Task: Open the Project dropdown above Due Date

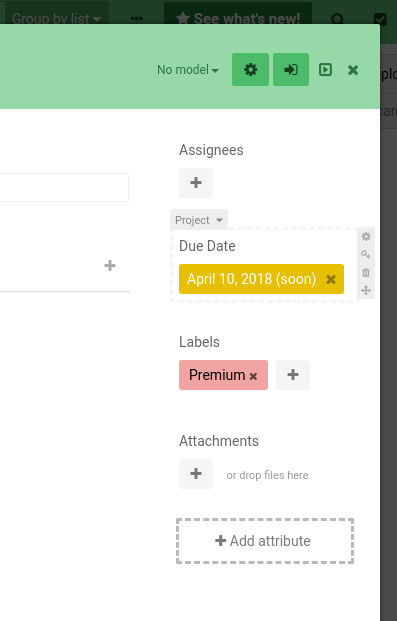Action: (199, 220)
